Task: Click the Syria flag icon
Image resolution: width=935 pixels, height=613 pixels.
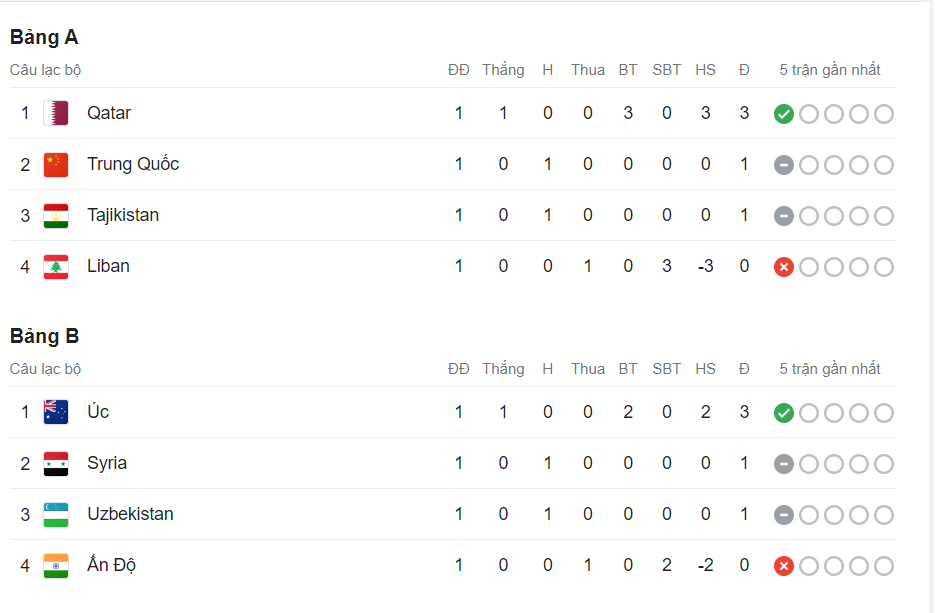Action: click(56, 463)
